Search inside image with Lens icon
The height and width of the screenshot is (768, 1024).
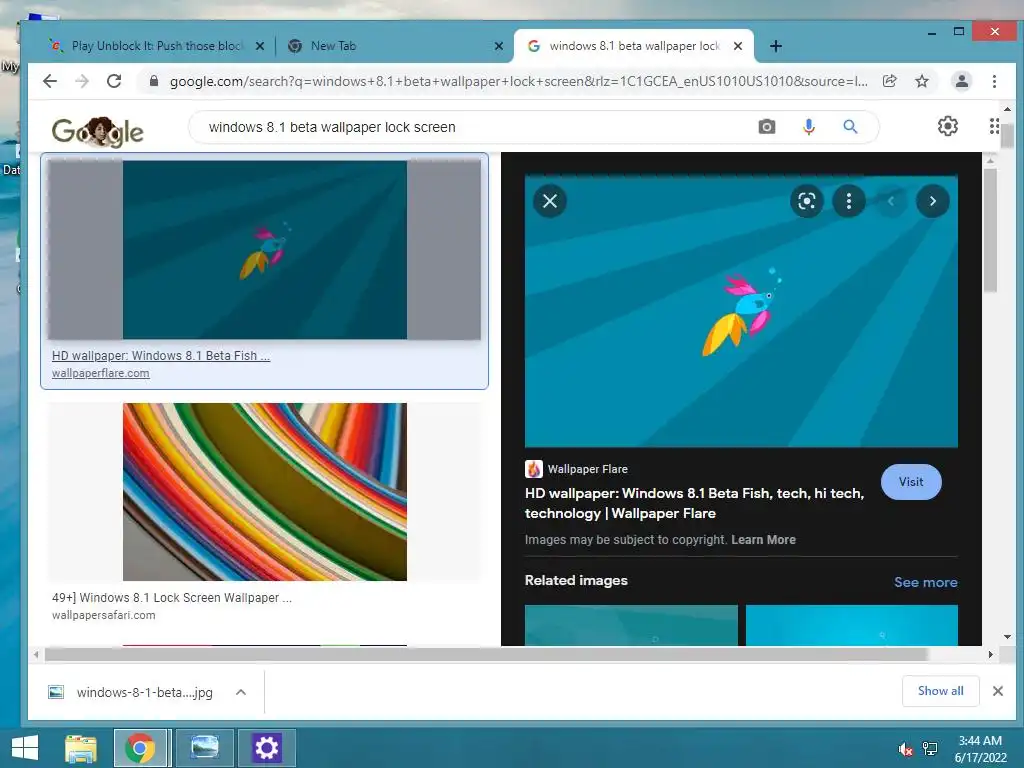click(x=807, y=201)
